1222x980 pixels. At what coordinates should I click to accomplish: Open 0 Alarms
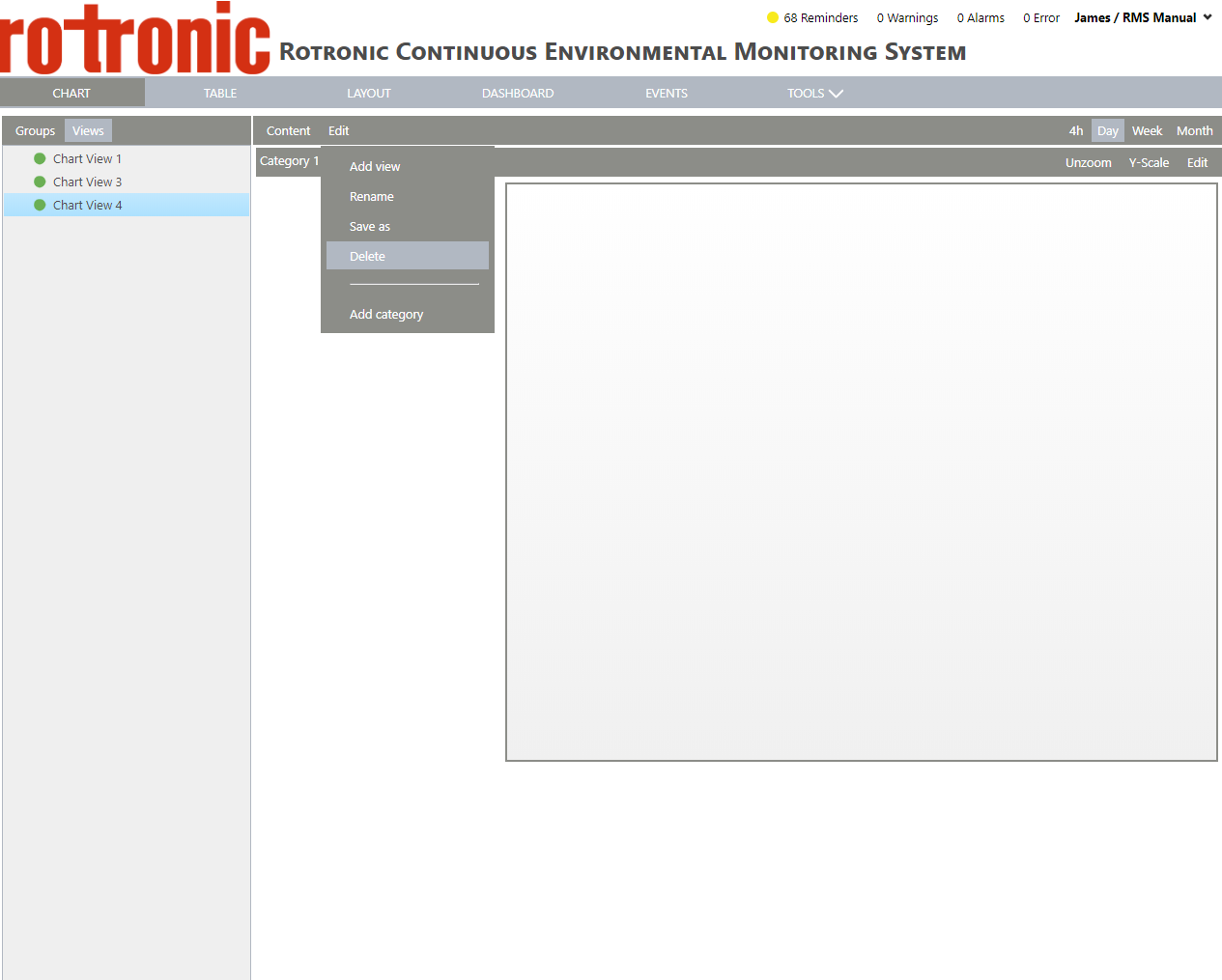[x=980, y=17]
